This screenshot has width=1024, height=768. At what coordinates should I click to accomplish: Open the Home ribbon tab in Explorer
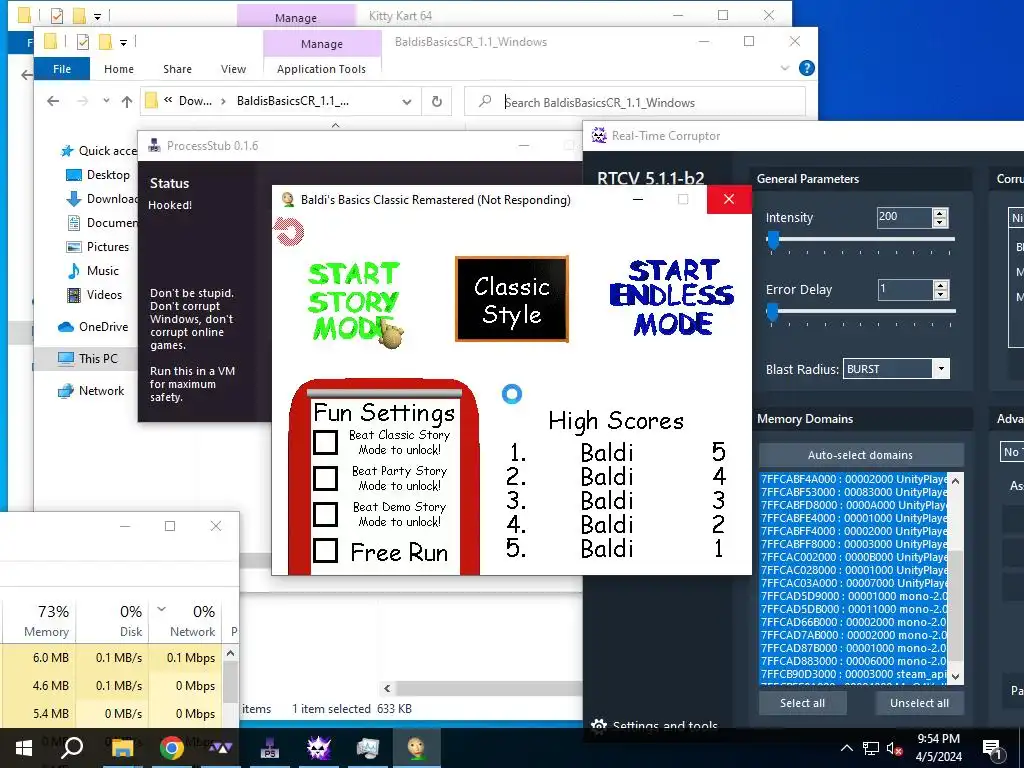[119, 69]
